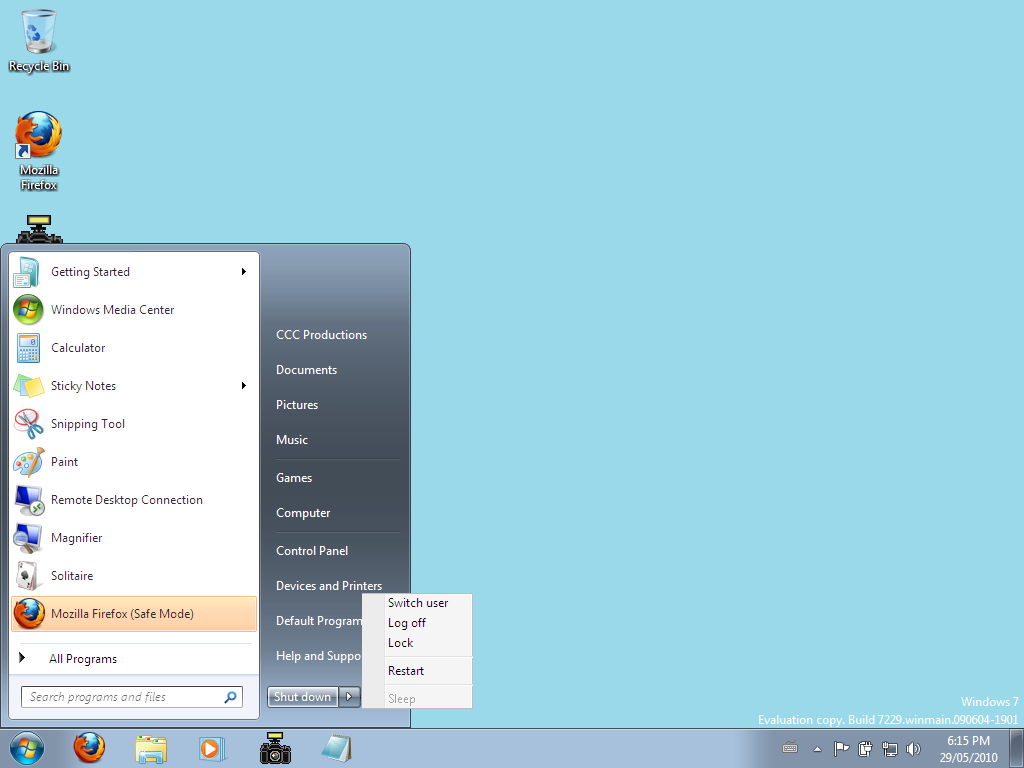Open the volume speaker icon
Image resolution: width=1024 pixels, height=768 pixels.
click(x=913, y=748)
